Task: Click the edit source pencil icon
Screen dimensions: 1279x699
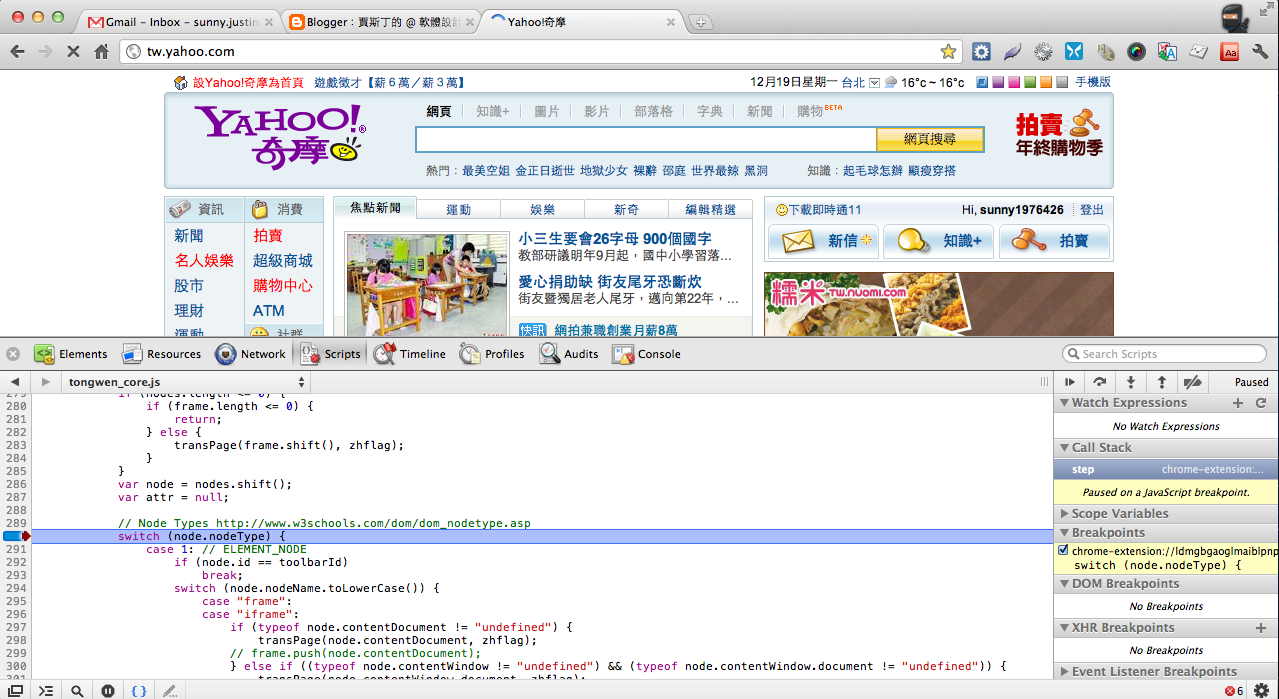Action: point(170,690)
